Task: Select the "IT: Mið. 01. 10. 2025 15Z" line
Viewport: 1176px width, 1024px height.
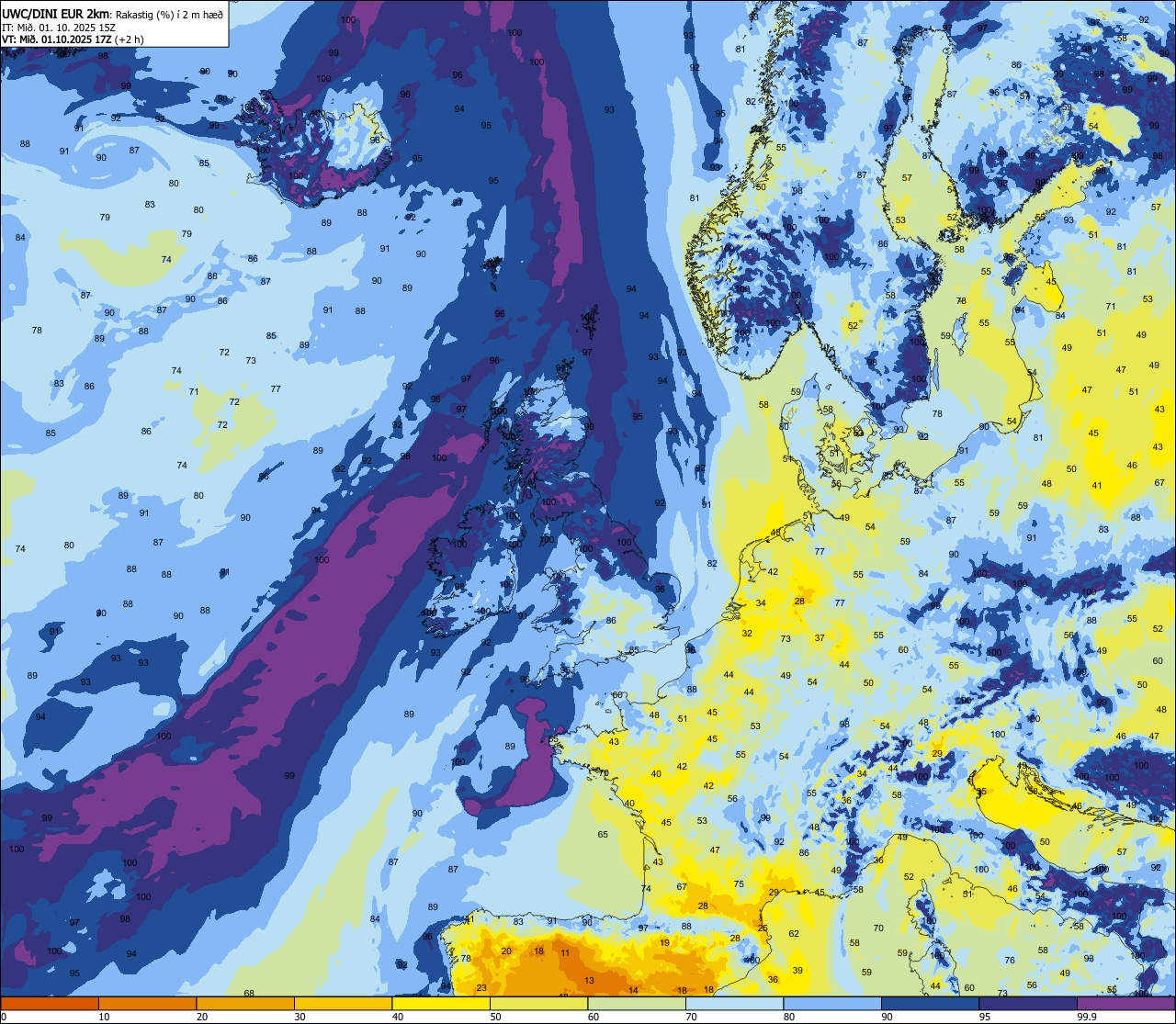Action: click(x=59, y=27)
